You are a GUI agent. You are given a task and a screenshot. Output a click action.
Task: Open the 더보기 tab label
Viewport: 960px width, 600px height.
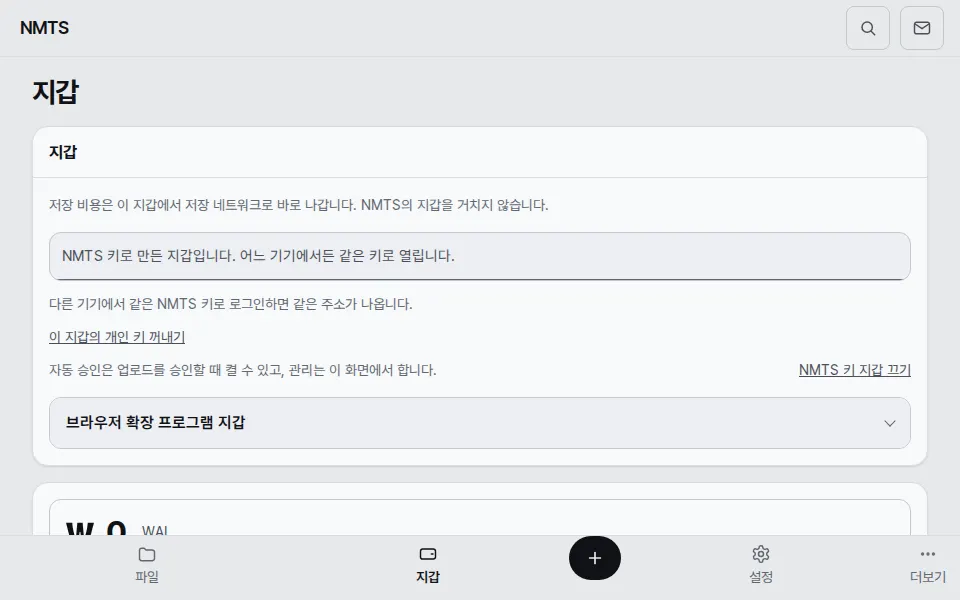coord(928,577)
